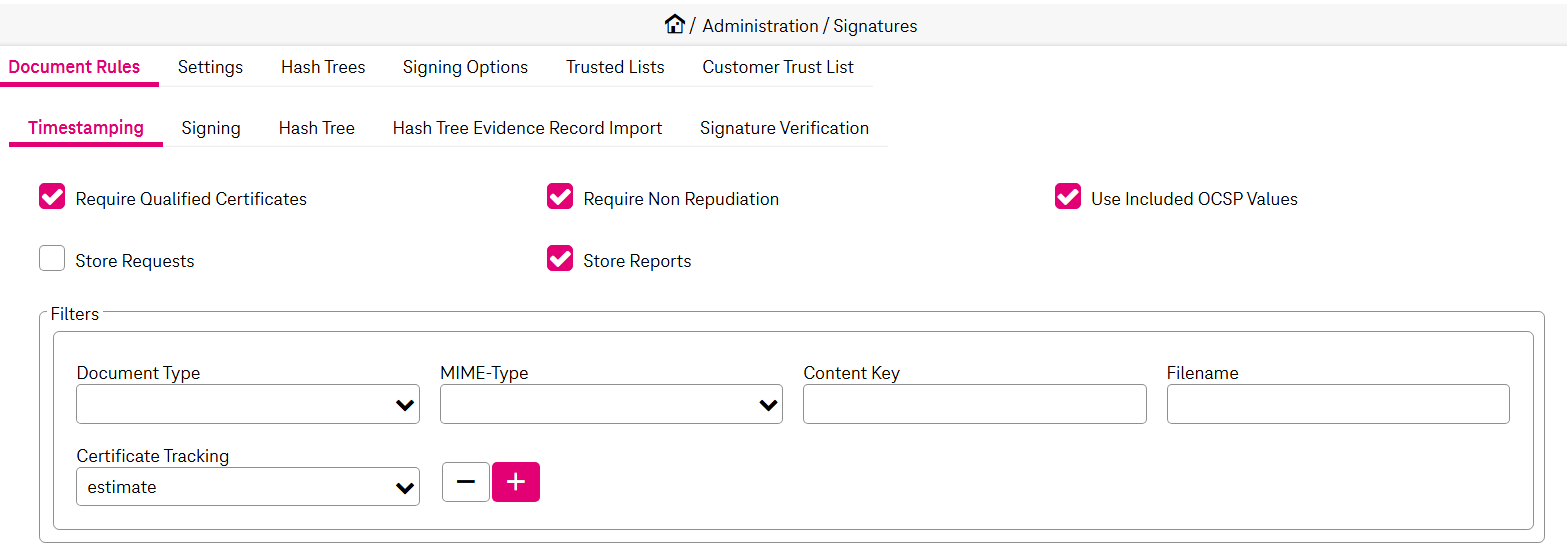Open the Hash Trees tab
This screenshot has height=552, width=1567.
tap(323, 67)
